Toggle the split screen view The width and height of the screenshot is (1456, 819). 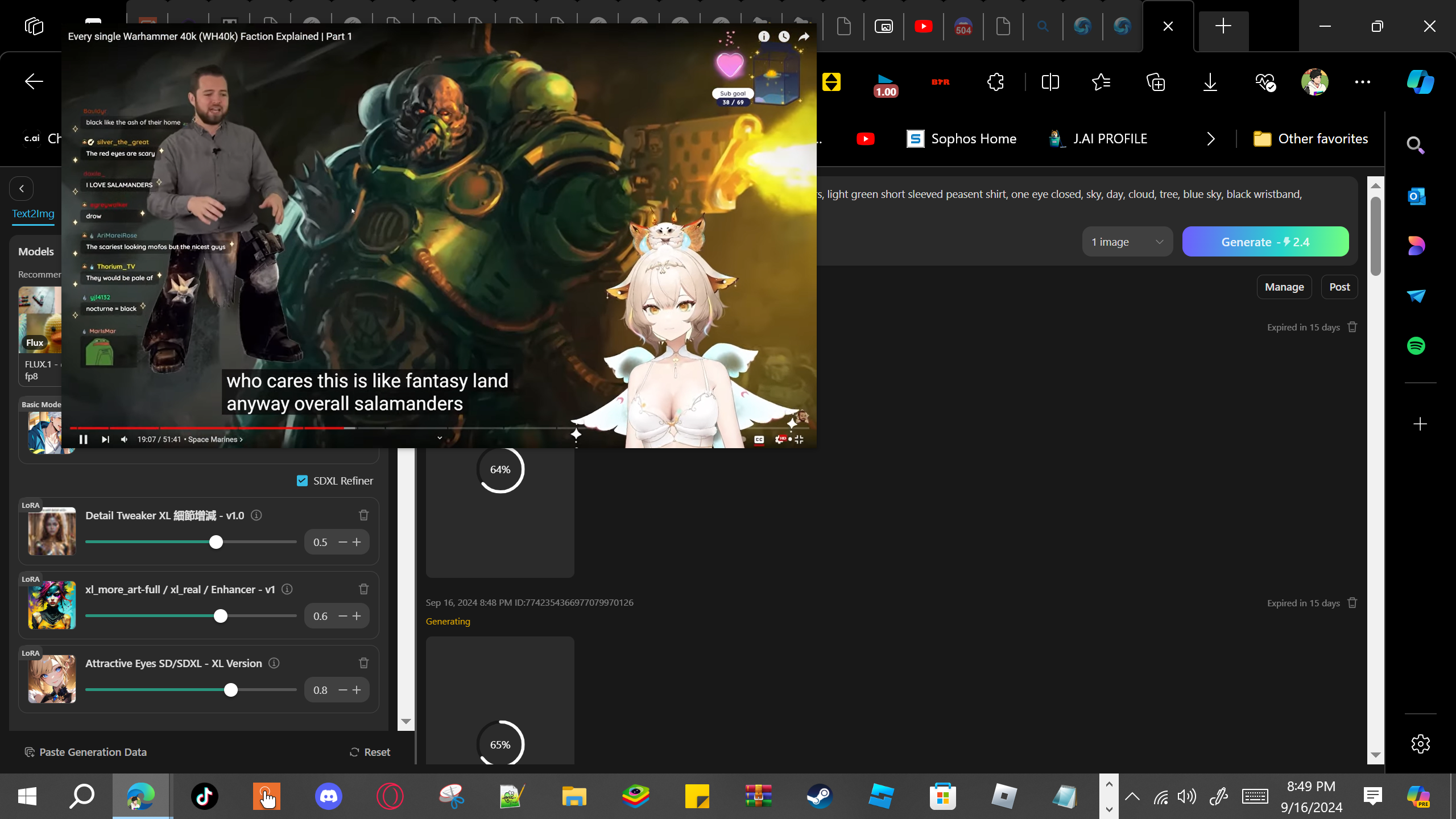(x=1050, y=82)
